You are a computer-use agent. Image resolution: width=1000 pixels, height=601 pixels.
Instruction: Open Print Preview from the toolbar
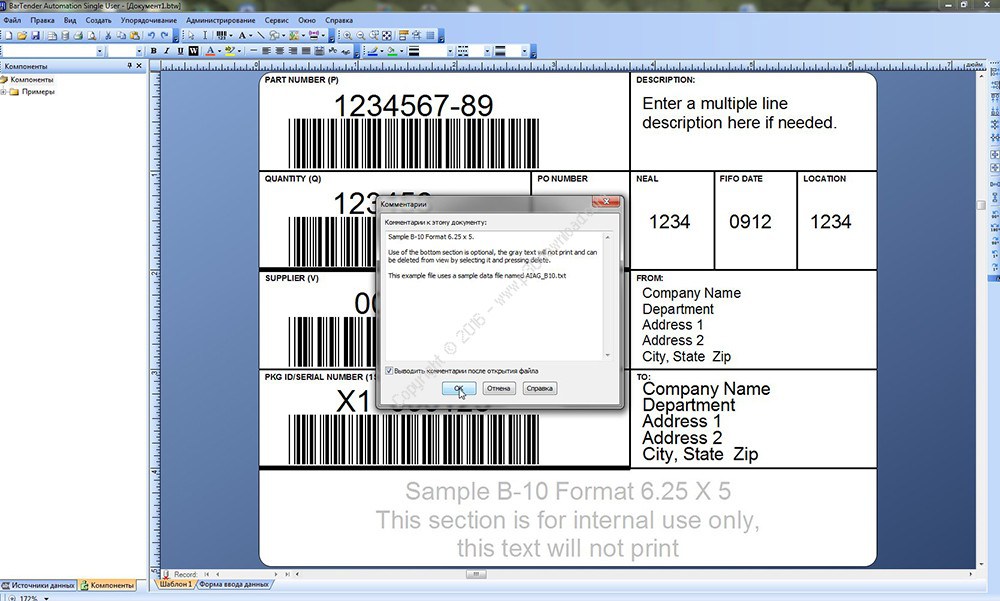pyautogui.click(x=91, y=36)
